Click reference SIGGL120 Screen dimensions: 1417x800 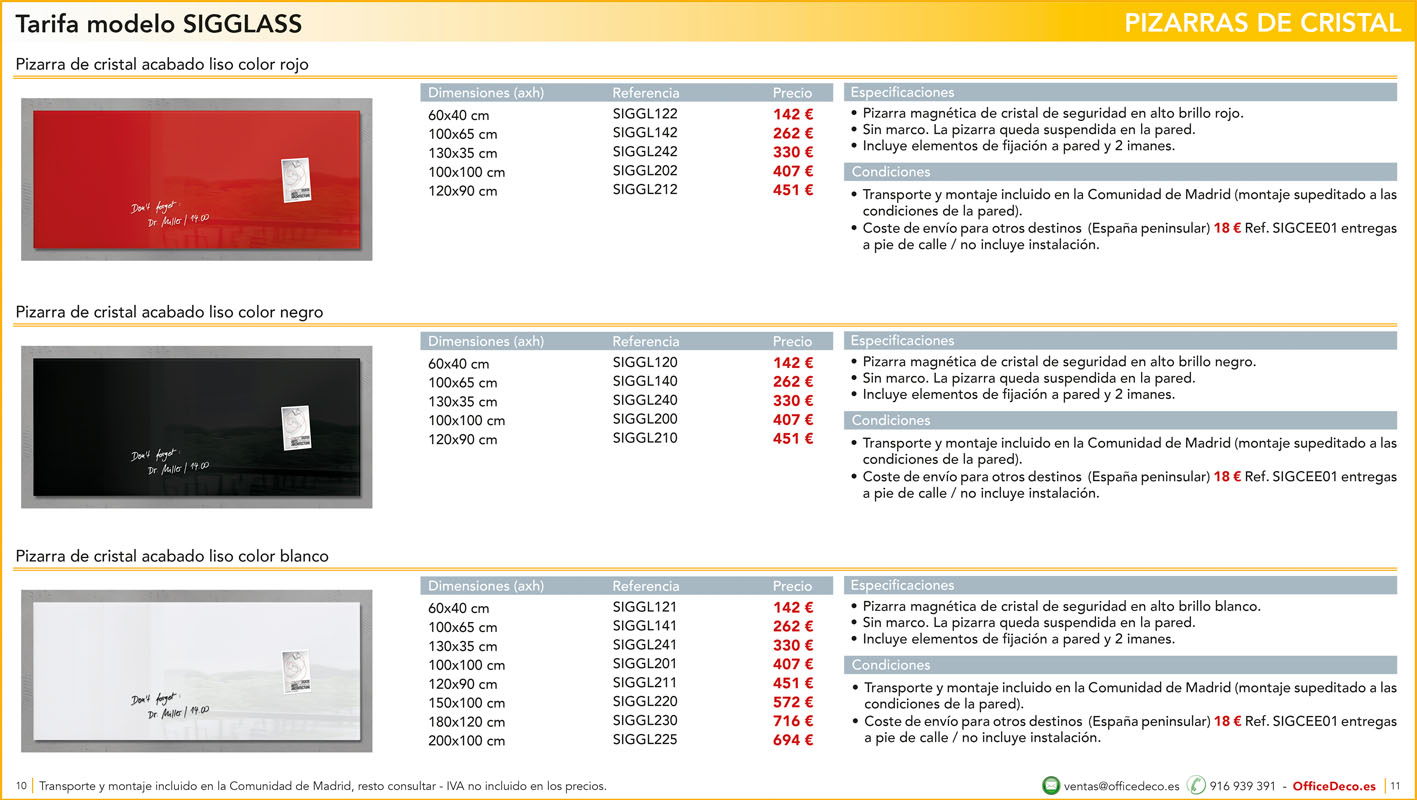tap(645, 362)
